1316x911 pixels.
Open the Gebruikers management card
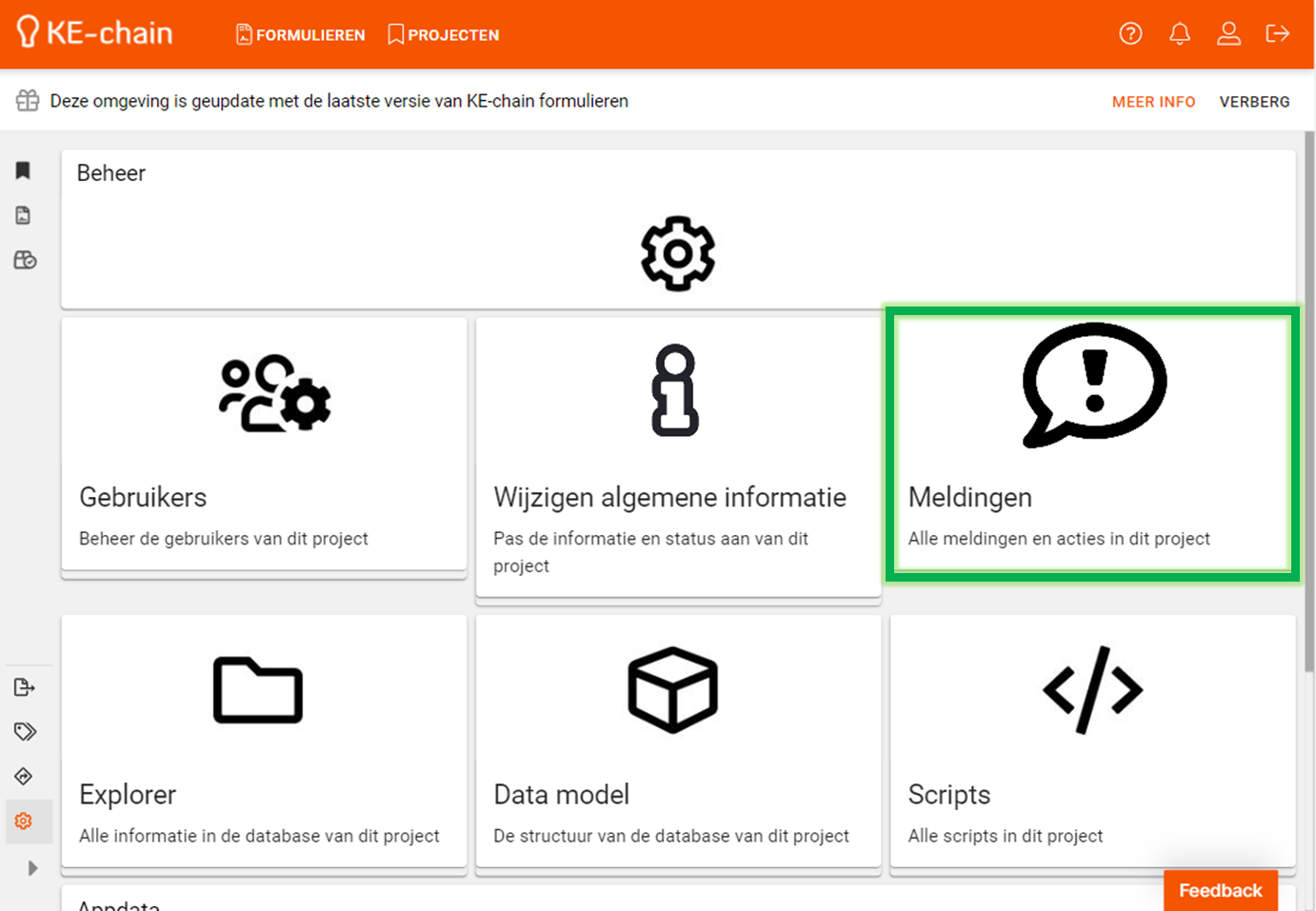click(x=264, y=444)
